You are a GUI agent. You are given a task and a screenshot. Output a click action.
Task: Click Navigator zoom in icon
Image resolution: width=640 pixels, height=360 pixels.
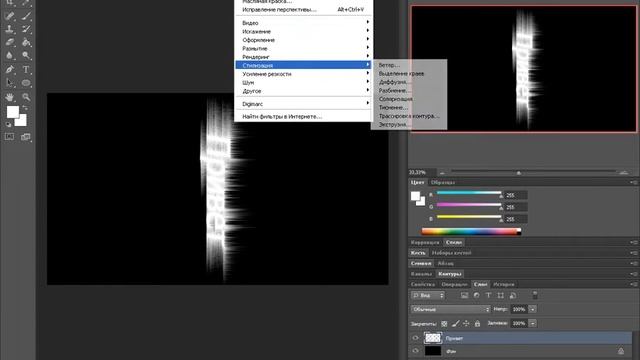624,173
